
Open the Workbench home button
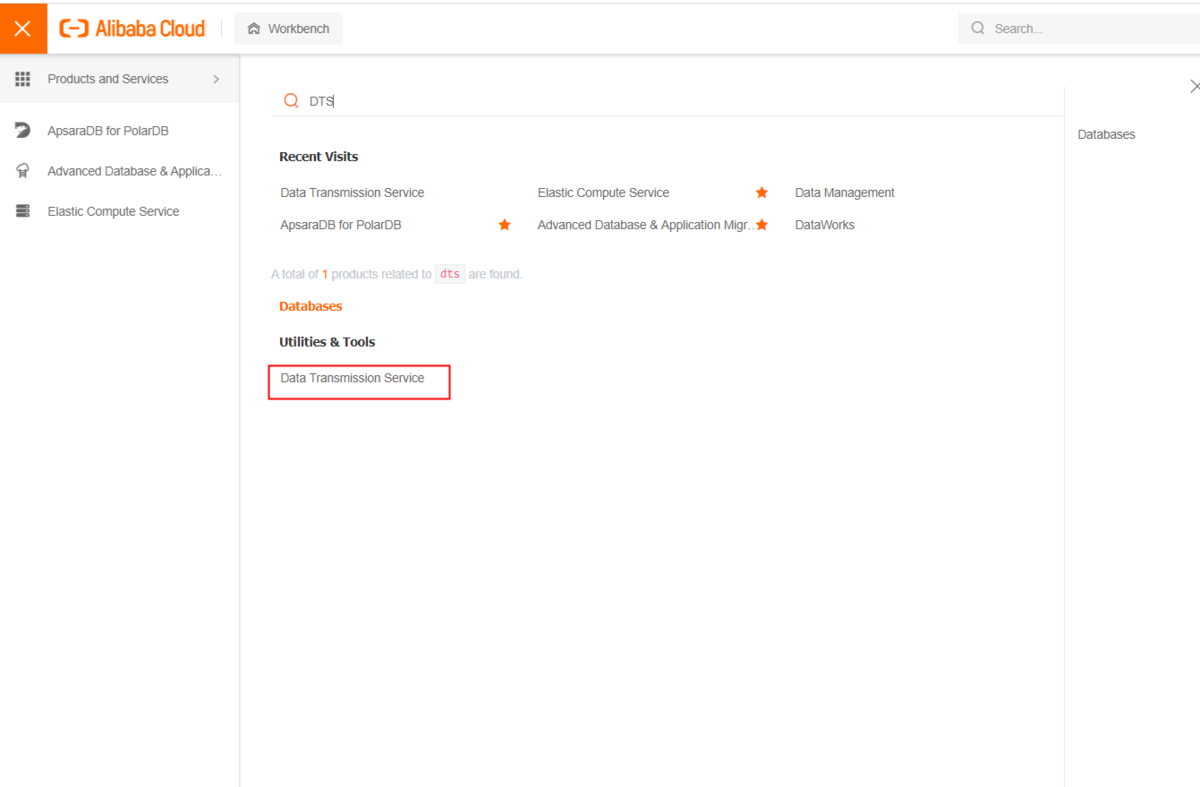click(288, 29)
